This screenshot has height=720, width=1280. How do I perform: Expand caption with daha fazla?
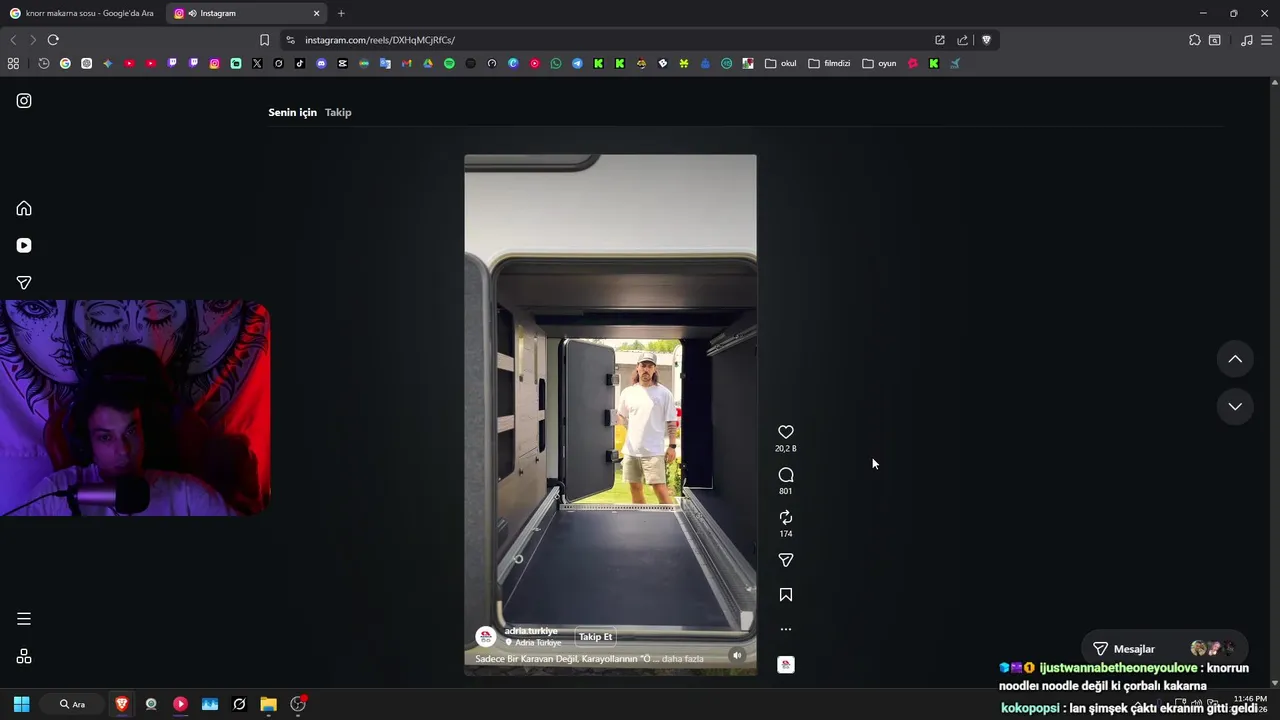click(683, 659)
